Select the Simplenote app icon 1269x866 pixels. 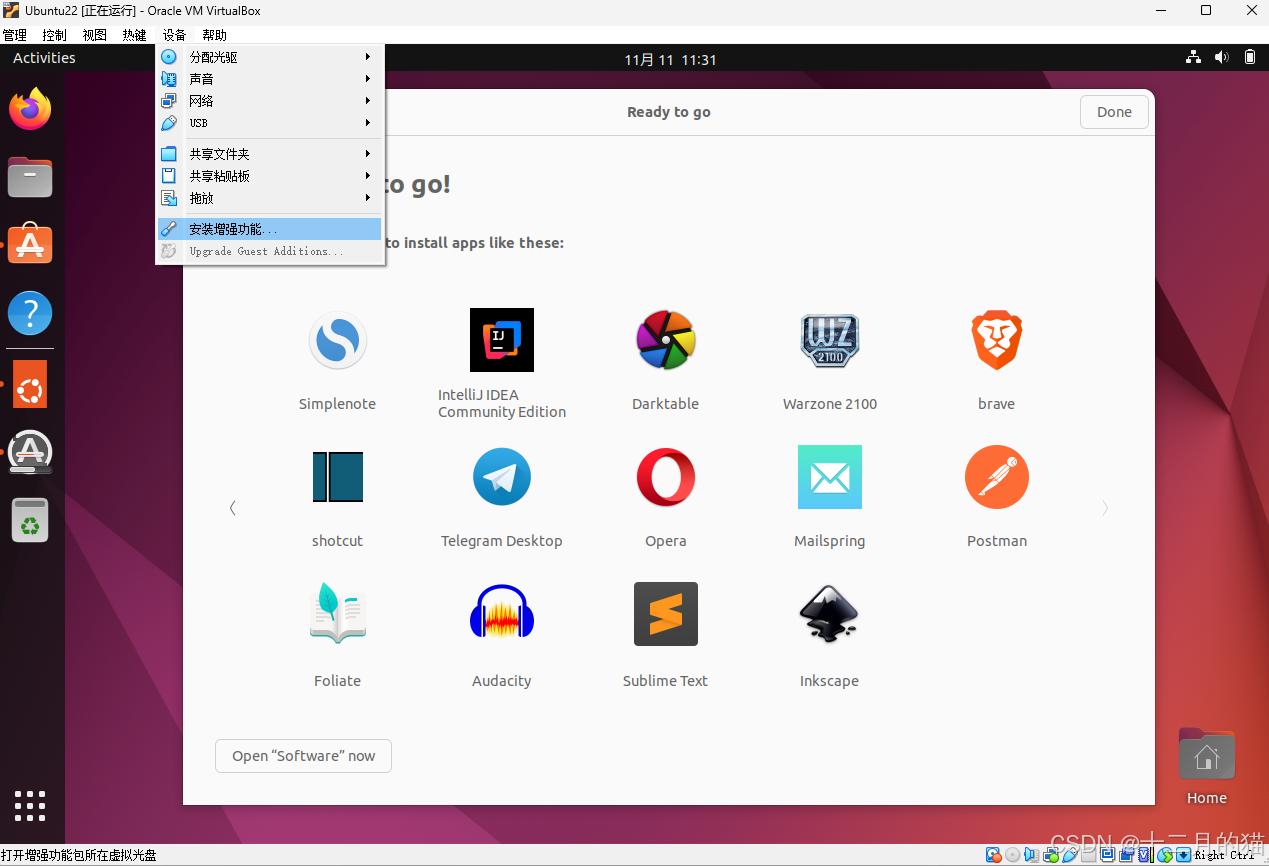[x=337, y=341]
